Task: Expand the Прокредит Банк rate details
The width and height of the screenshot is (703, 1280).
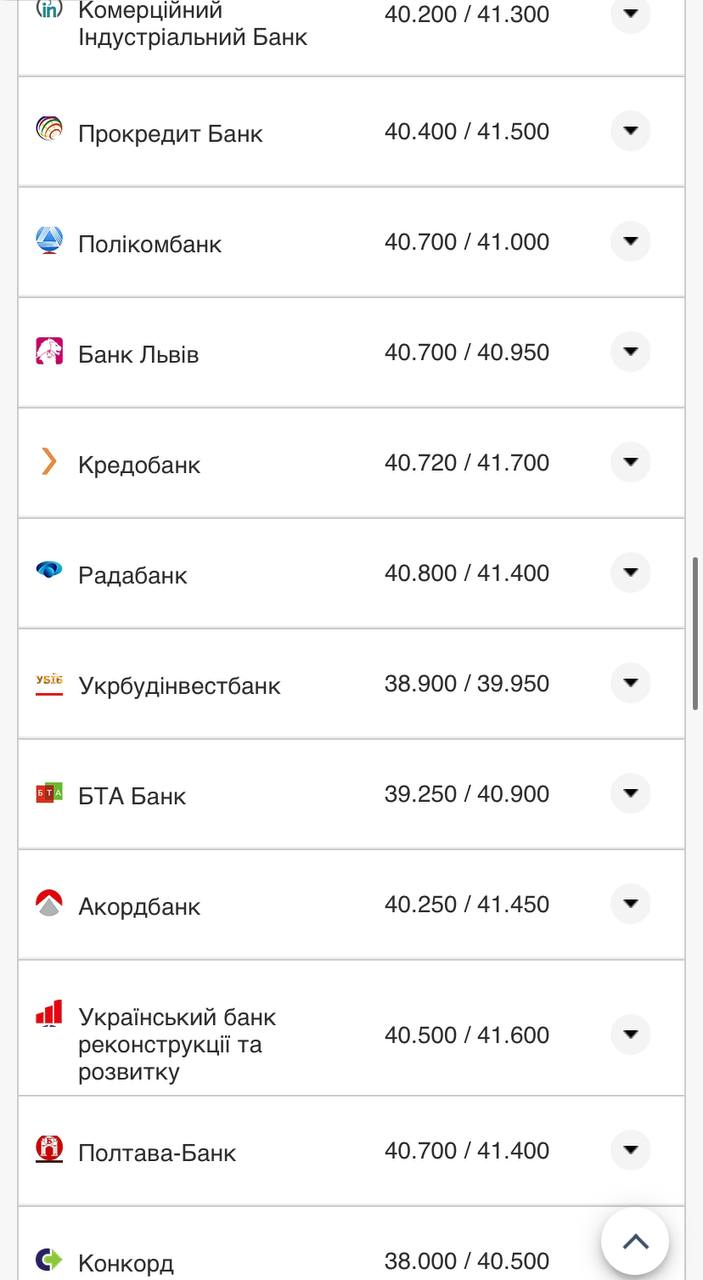Action: pos(630,131)
